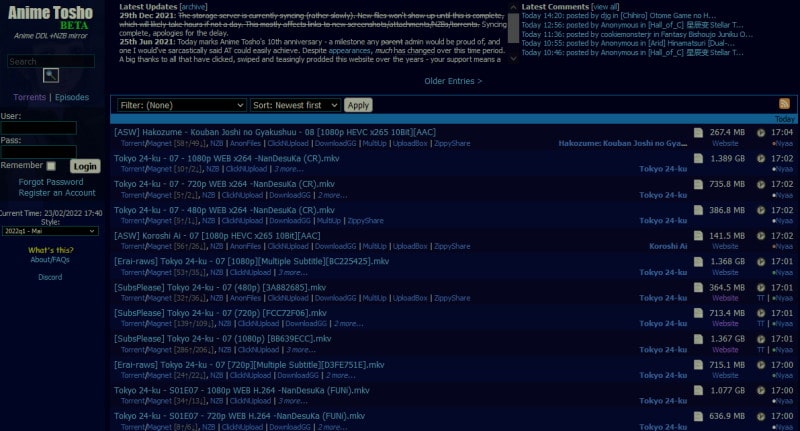800x431 pixels.
Task: Click the Apply button
Action: (358, 105)
